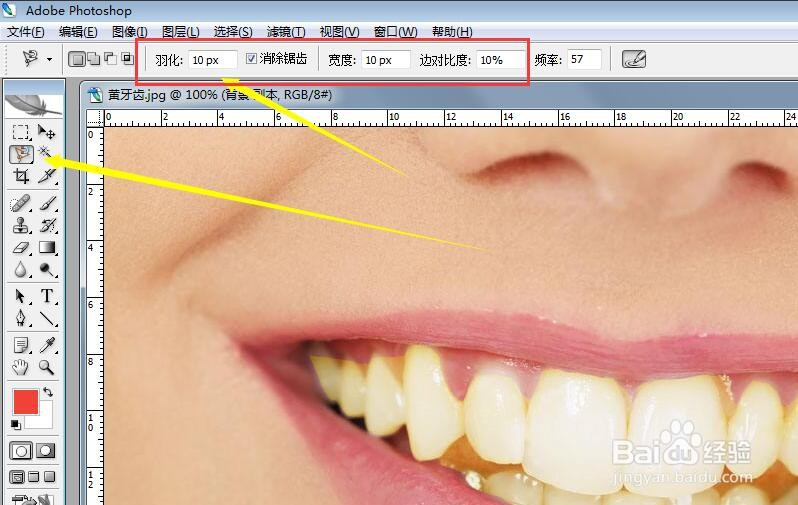The width and height of the screenshot is (798, 505).
Task: Choose Add to Selection mode
Action: (94, 59)
